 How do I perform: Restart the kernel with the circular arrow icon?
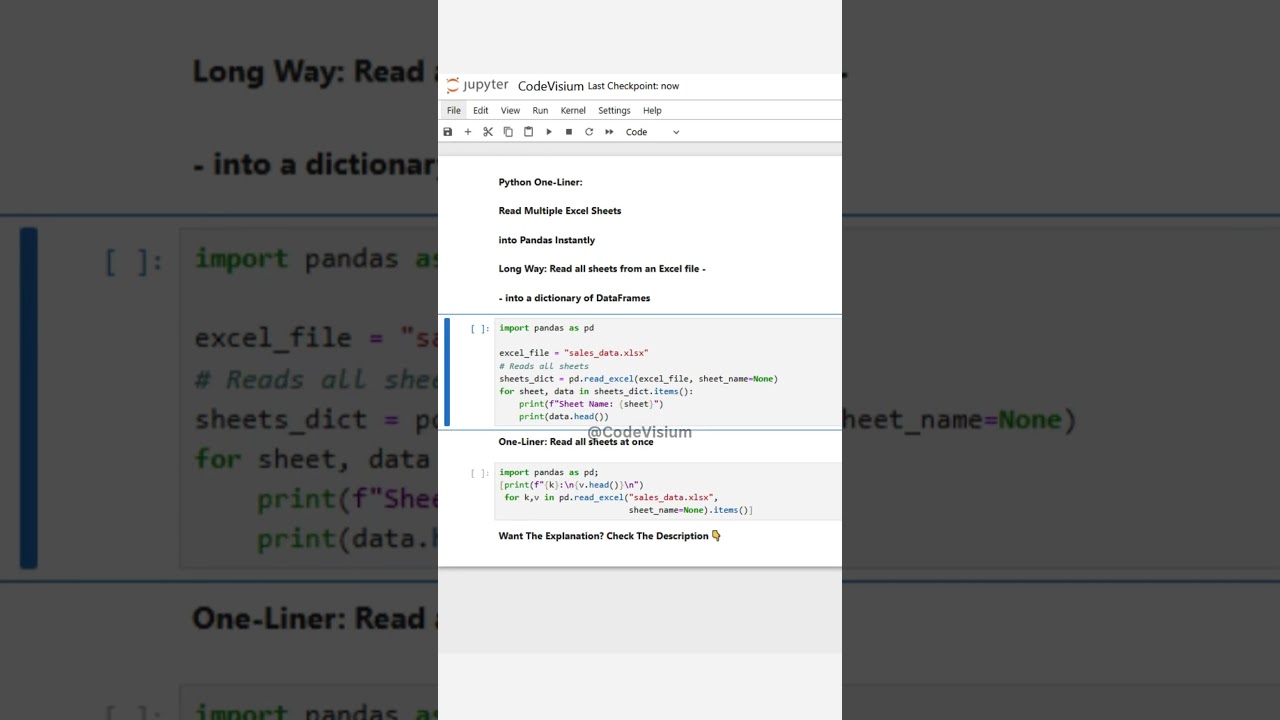pos(589,132)
